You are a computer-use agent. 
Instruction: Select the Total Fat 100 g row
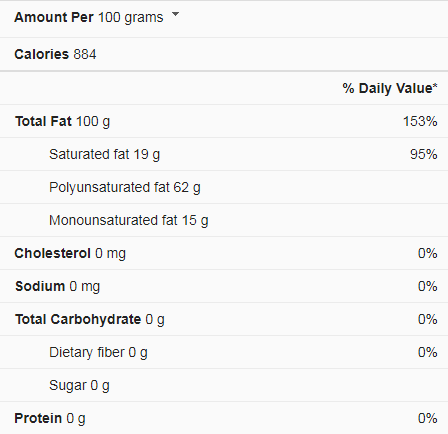pyautogui.click(x=224, y=121)
